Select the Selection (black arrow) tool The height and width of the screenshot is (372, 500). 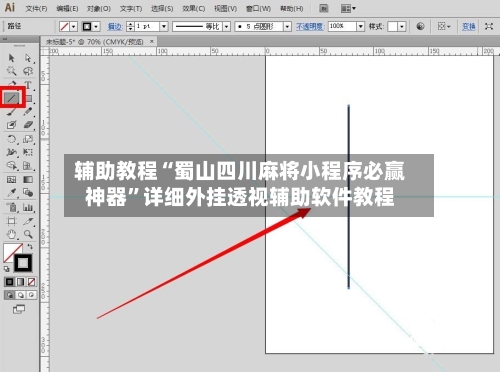11,58
